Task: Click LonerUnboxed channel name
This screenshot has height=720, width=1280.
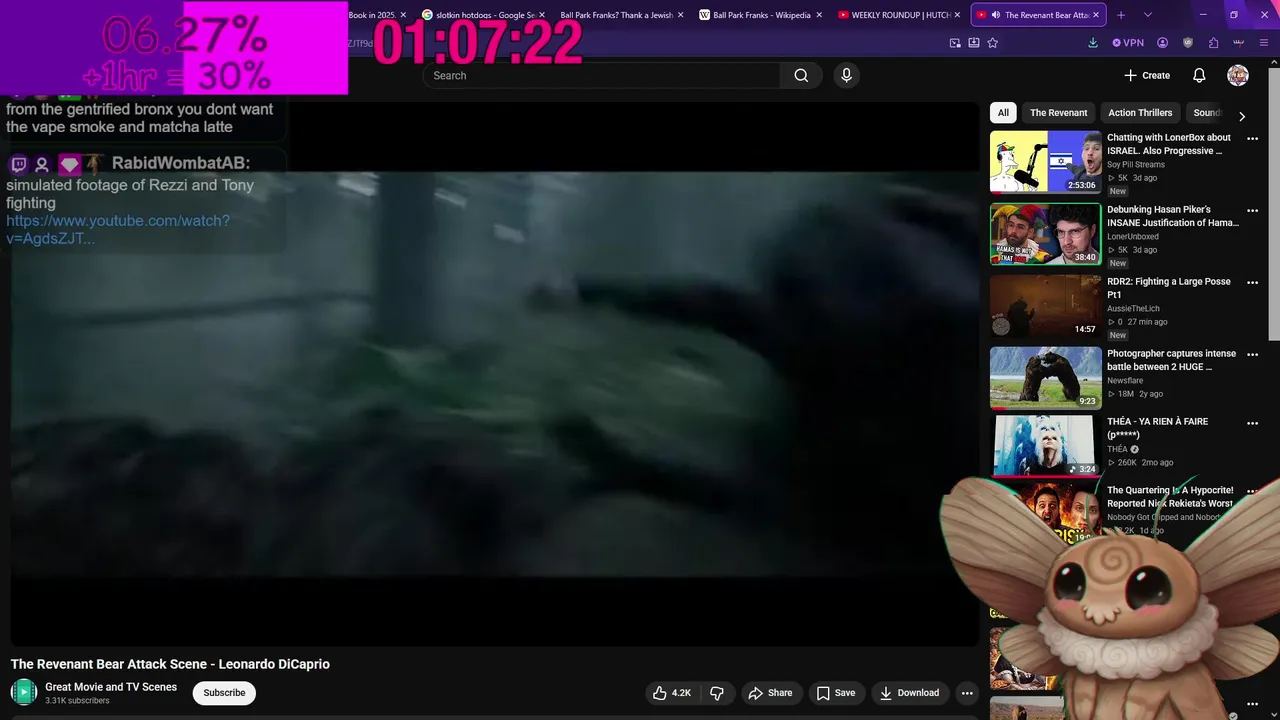Action: [x=1133, y=237]
